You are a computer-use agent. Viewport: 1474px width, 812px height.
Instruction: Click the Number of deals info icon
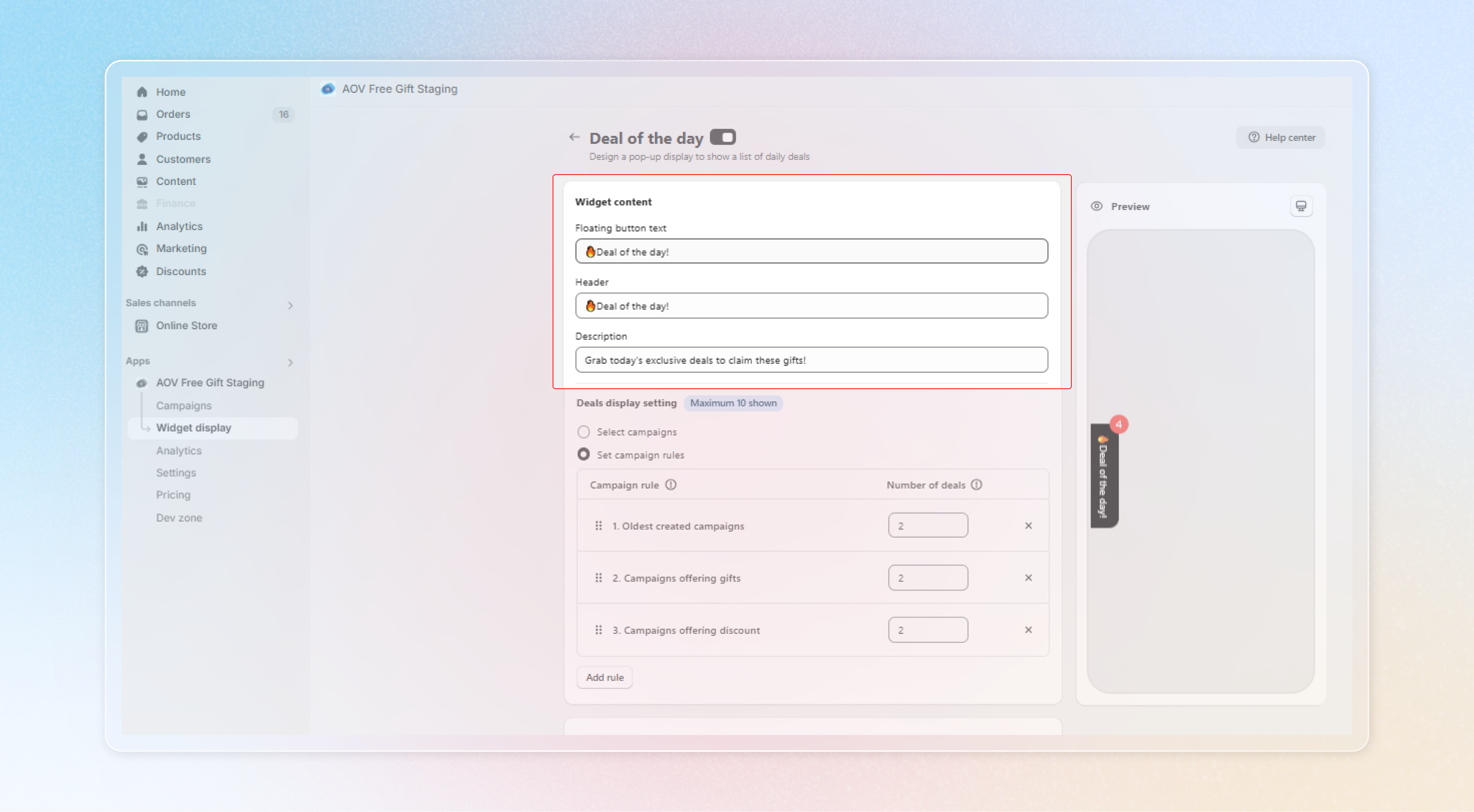[976, 485]
